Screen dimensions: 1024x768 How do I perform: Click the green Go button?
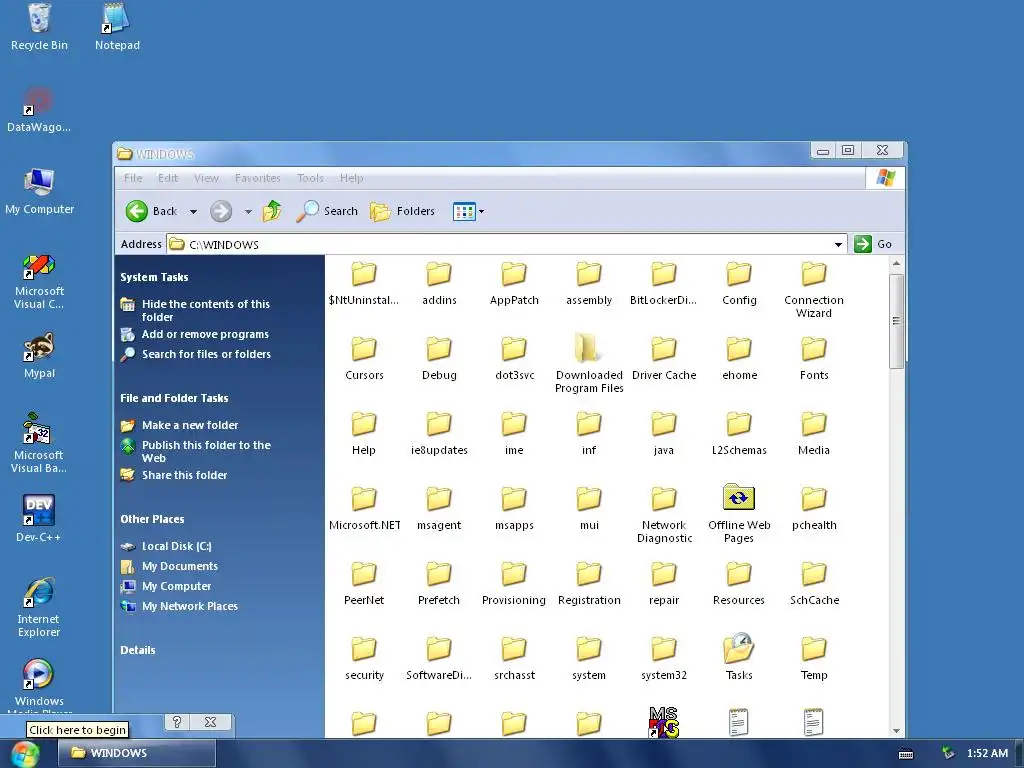(873, 244)
